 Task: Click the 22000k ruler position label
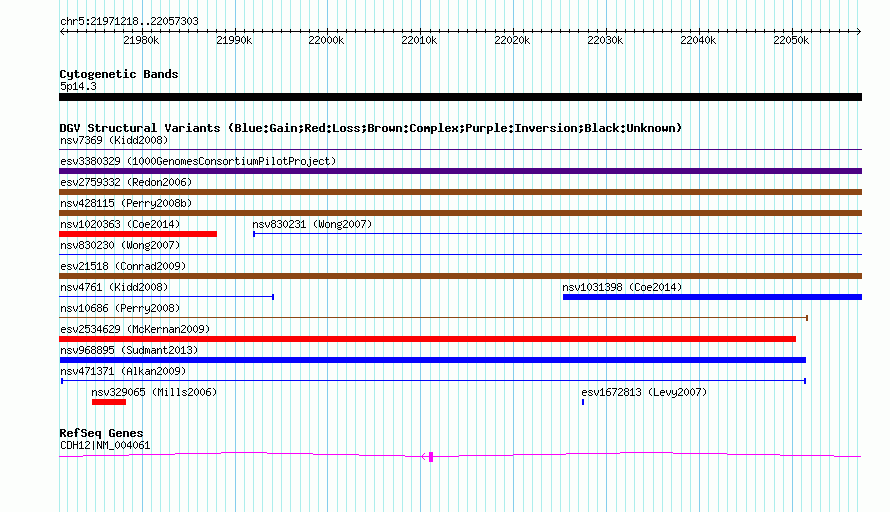[x=326, y=40]
